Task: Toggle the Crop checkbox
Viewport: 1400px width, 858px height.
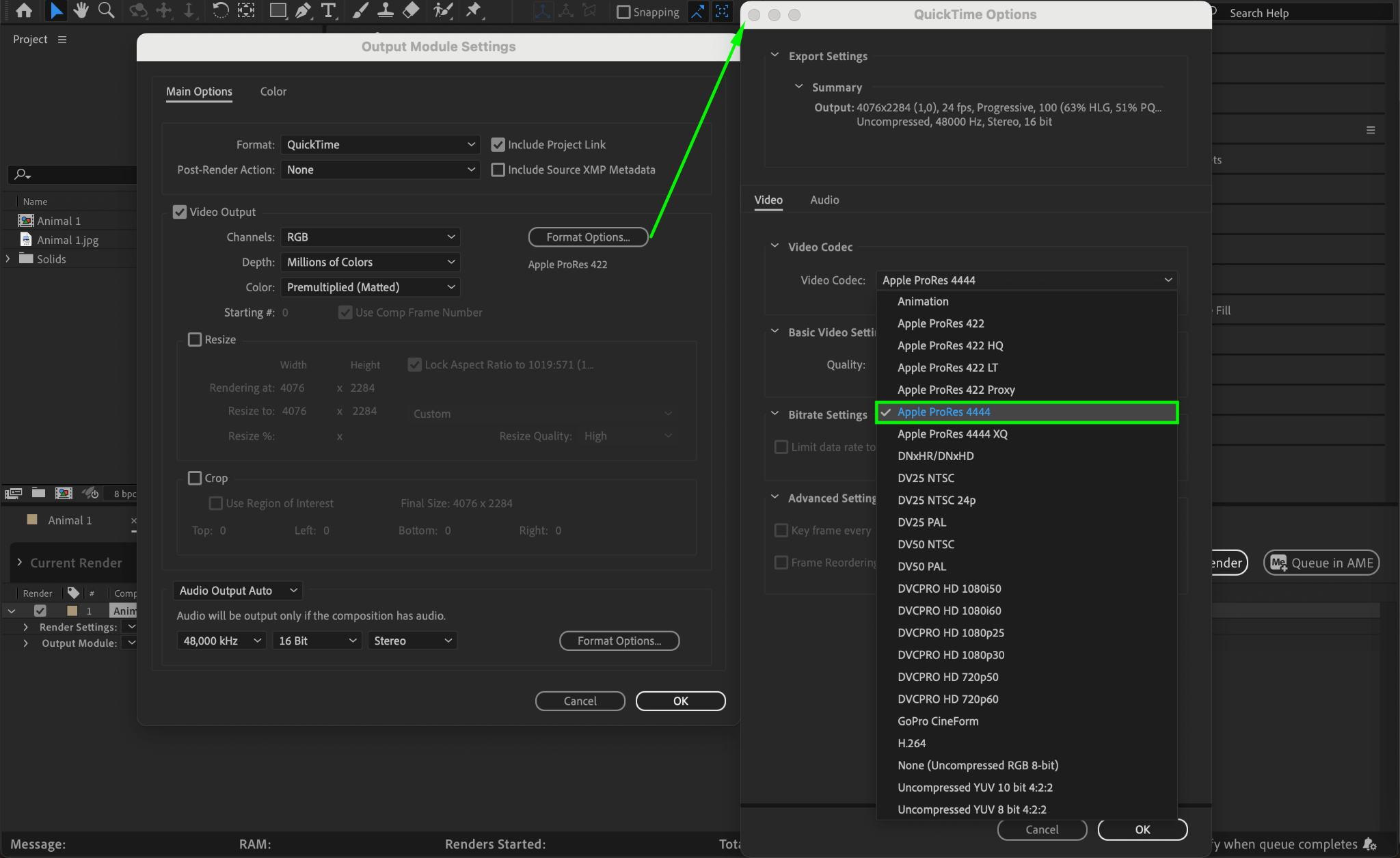Action: point(195,479)
